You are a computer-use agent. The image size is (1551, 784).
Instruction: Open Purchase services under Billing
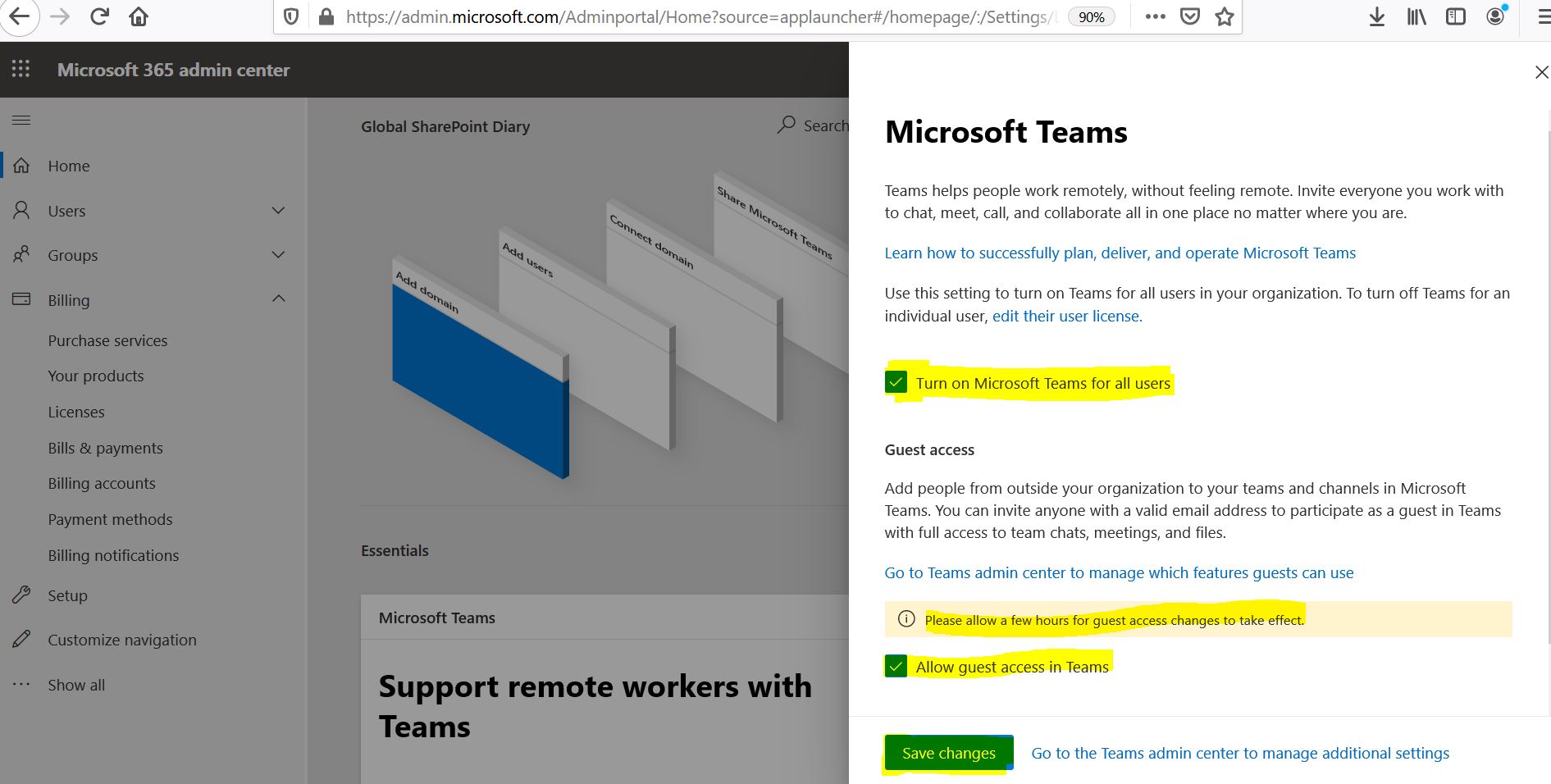tap(107, 340)
